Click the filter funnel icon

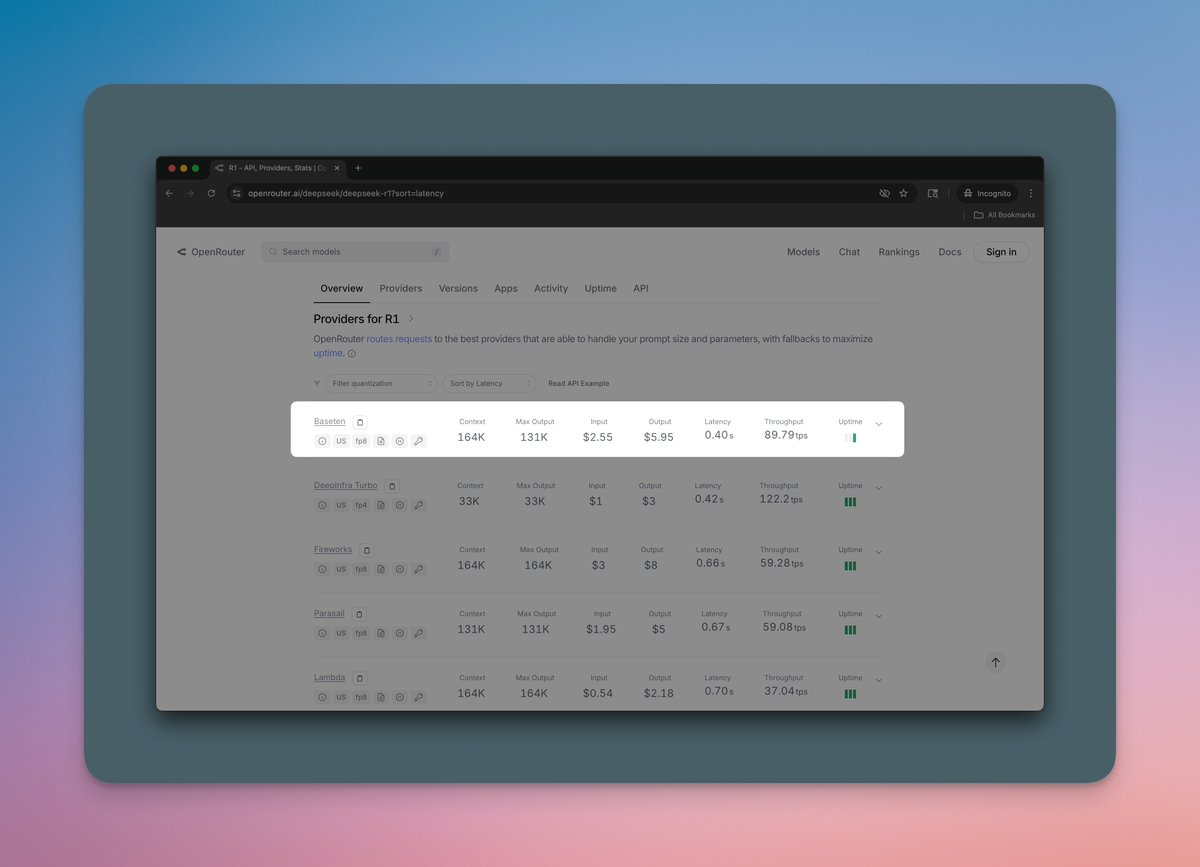click(x=317, y=383)
